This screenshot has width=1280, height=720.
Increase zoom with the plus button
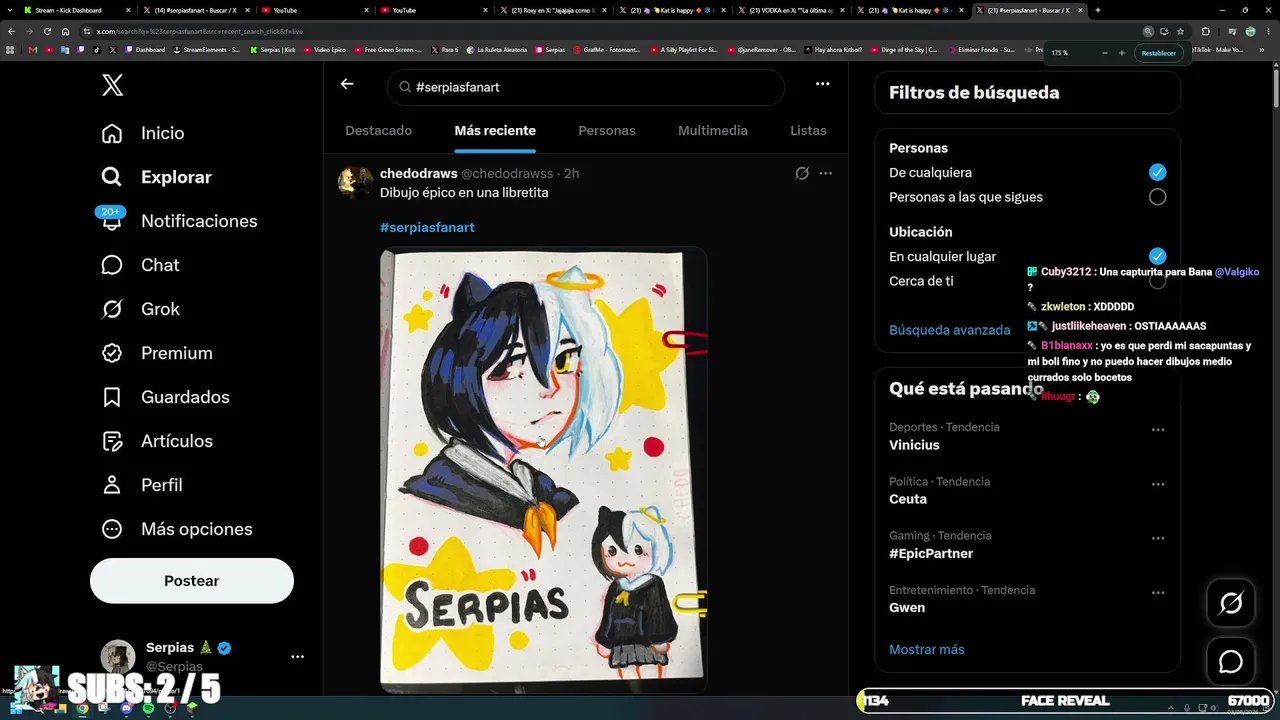tap(1122, 53)
